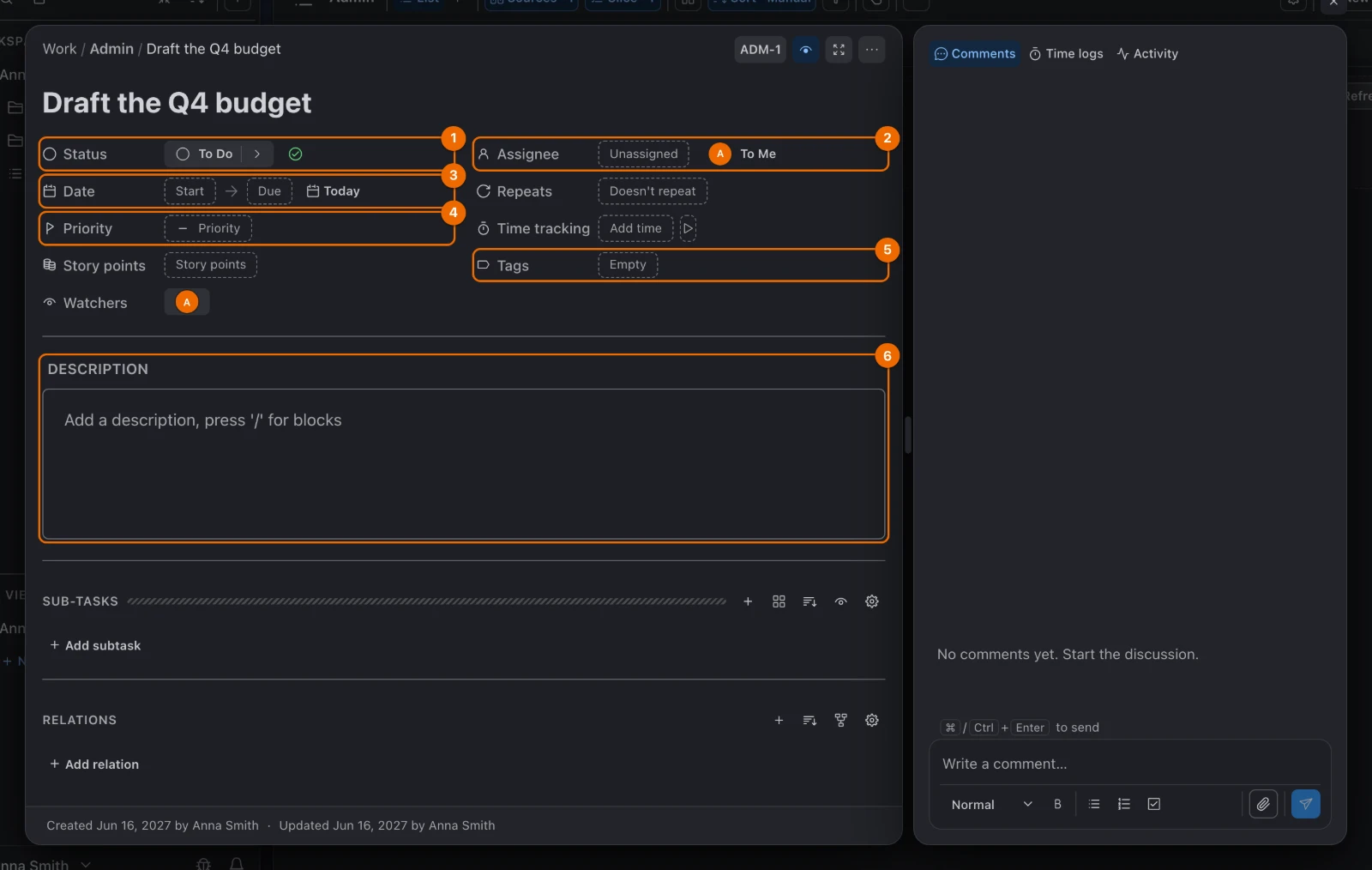Open the Empty tags field
This screenshot has width=1372, height=870.
click(x=628, y=265)
